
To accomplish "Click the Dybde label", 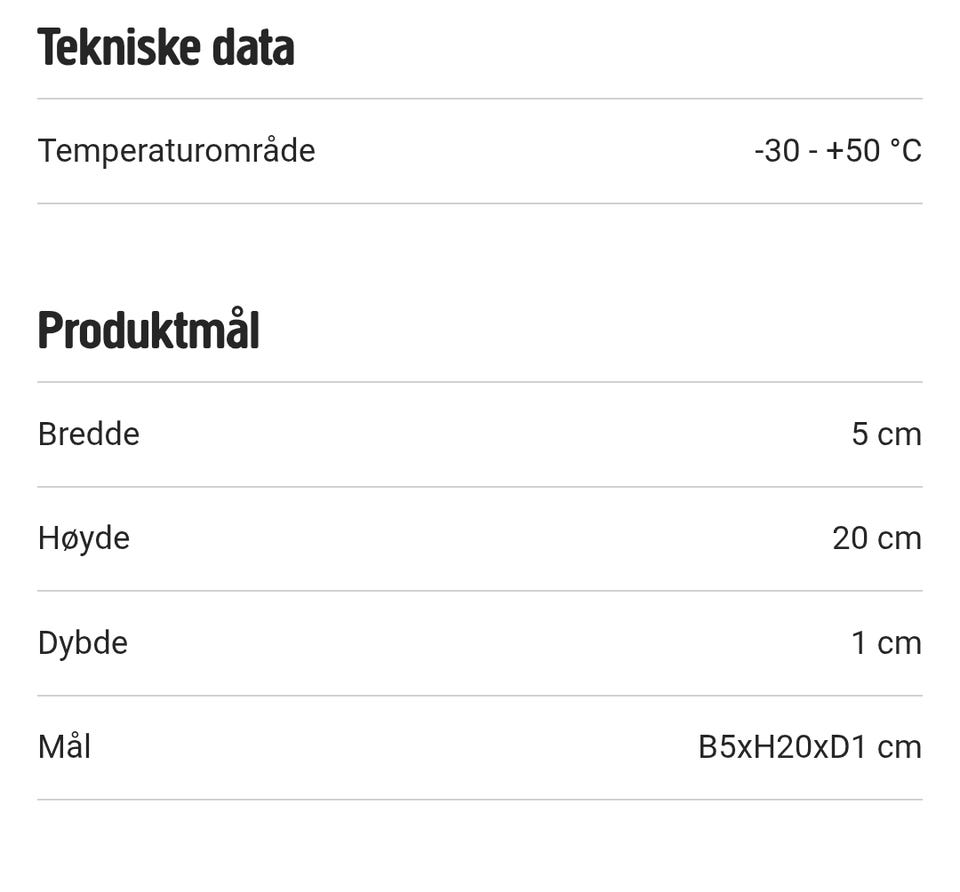I will [x=83, y=642].
